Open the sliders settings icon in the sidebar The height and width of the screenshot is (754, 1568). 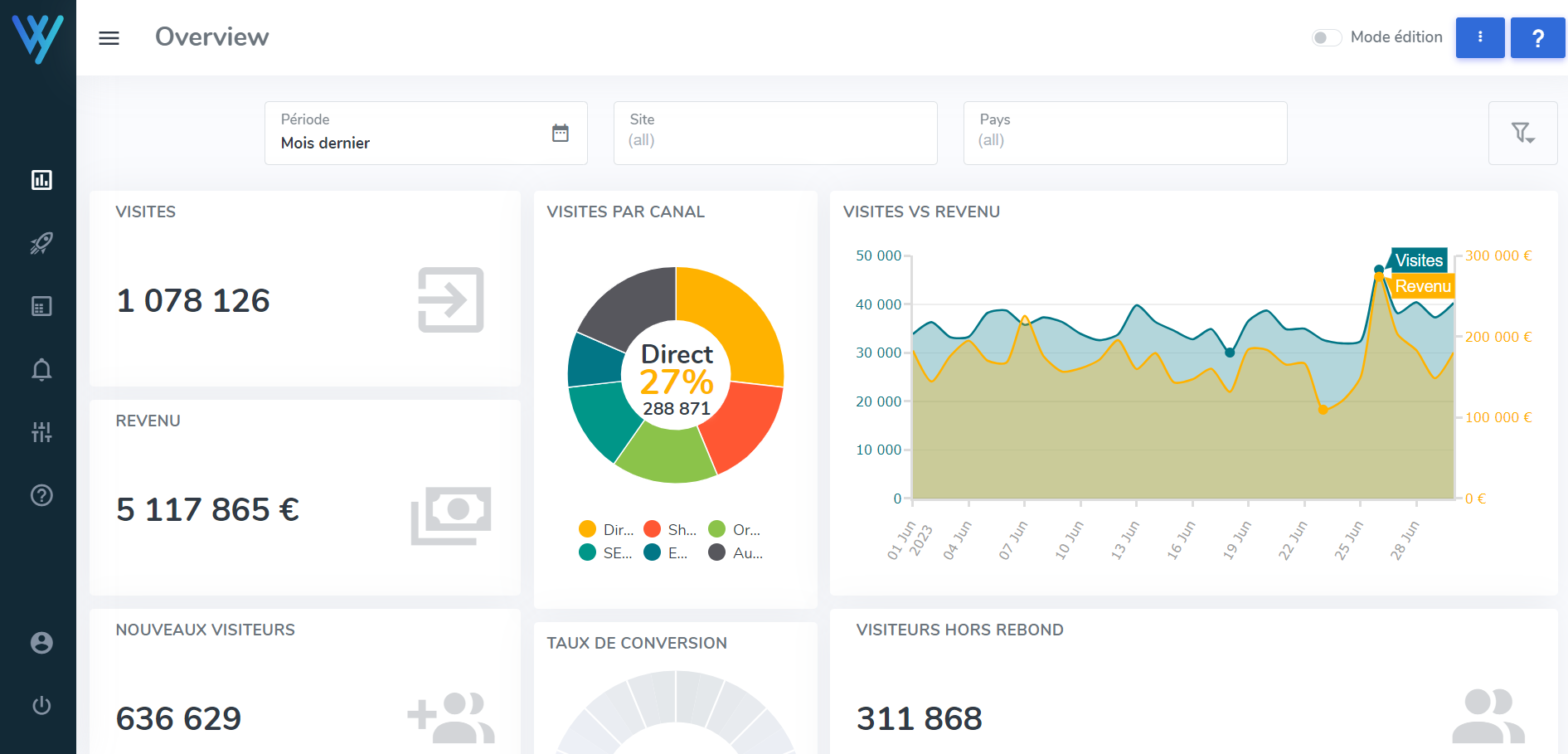pyautogui.click(x=41, y=432)
